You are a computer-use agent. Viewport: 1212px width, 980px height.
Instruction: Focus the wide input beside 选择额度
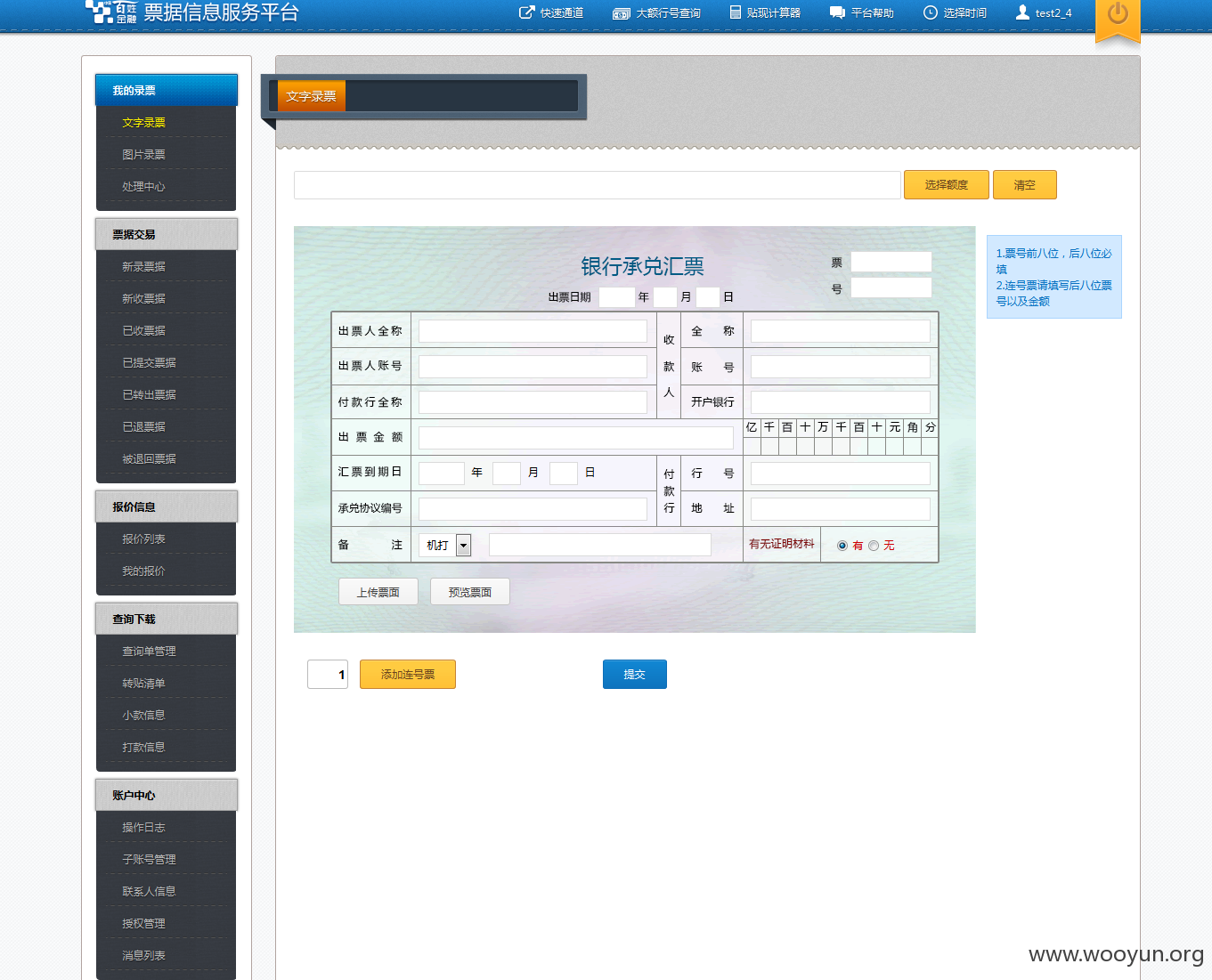(x=598, y=185)
